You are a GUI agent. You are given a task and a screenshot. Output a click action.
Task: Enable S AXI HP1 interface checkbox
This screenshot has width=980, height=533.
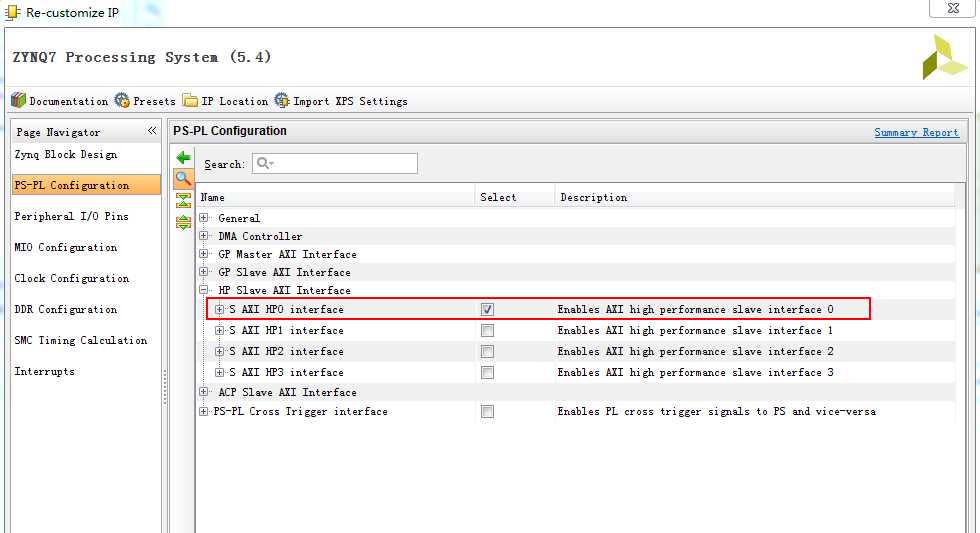tap(488, 331)
